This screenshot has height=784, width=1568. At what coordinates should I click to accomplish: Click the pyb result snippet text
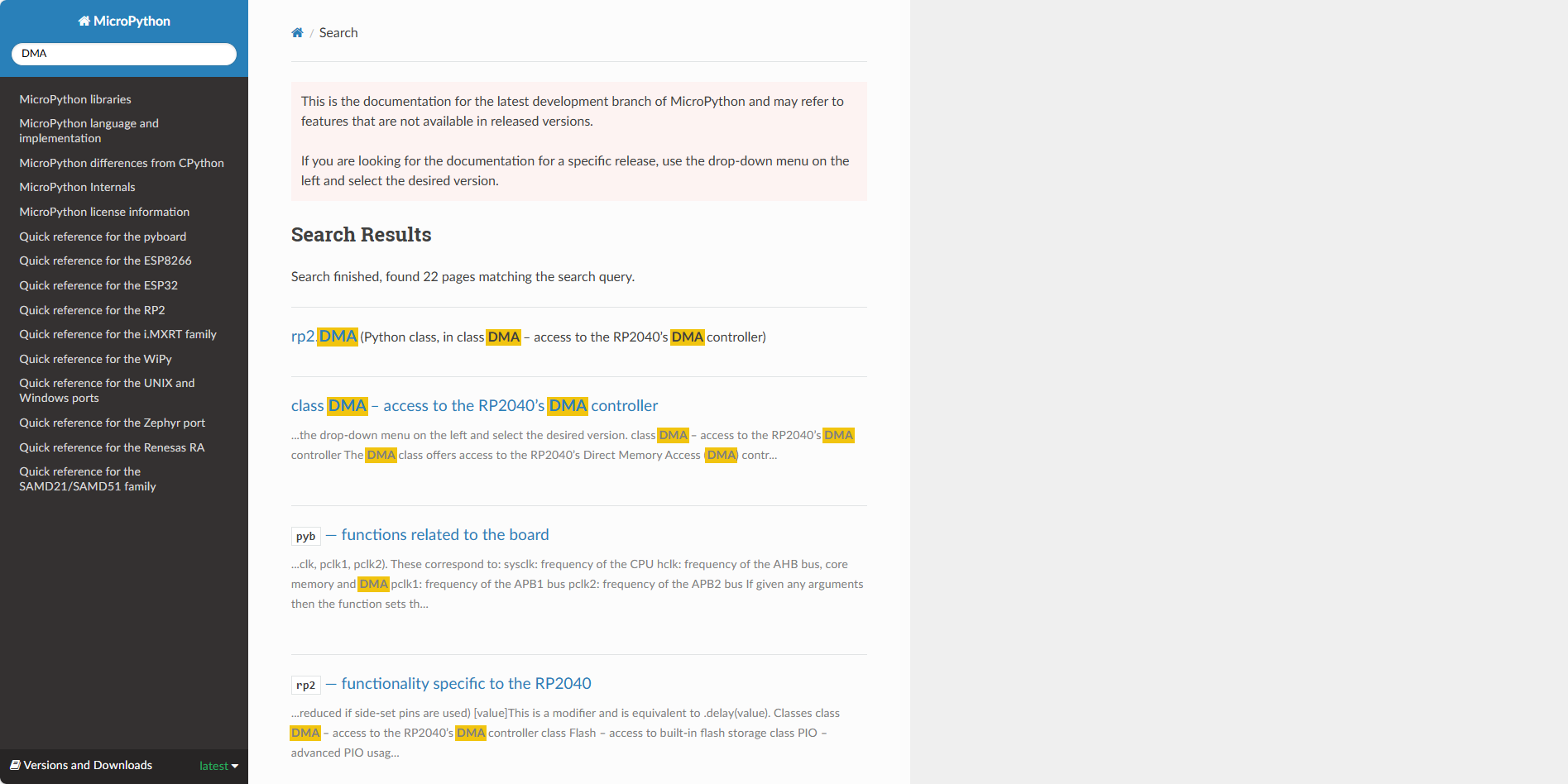(578, 584)
